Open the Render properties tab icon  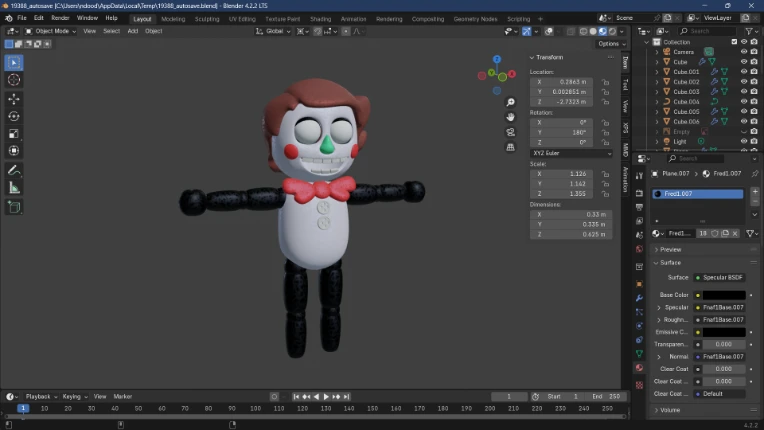pyautogui.click(x=639, y=193)
